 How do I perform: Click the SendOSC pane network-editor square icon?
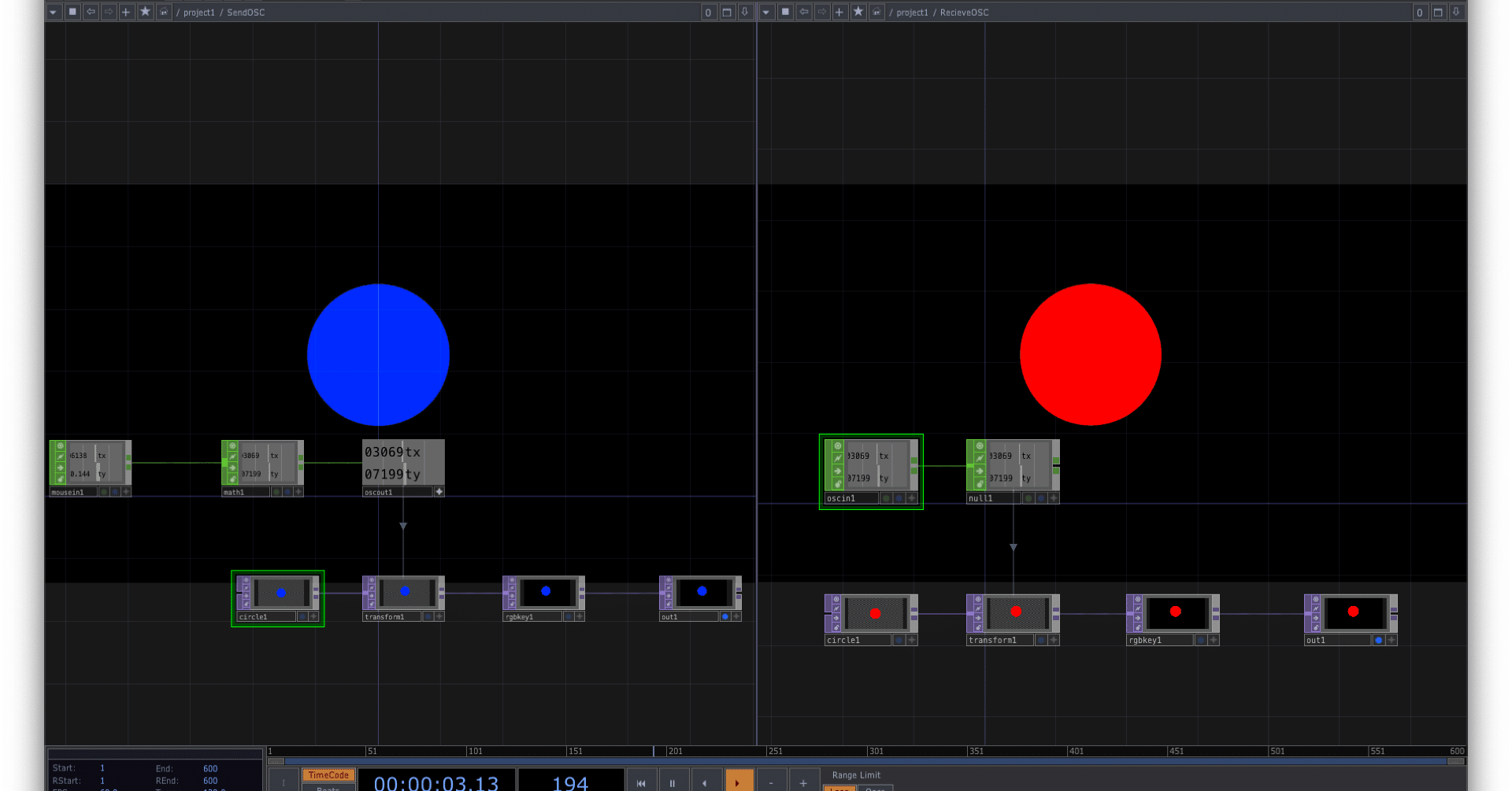[x=72, y=12]
